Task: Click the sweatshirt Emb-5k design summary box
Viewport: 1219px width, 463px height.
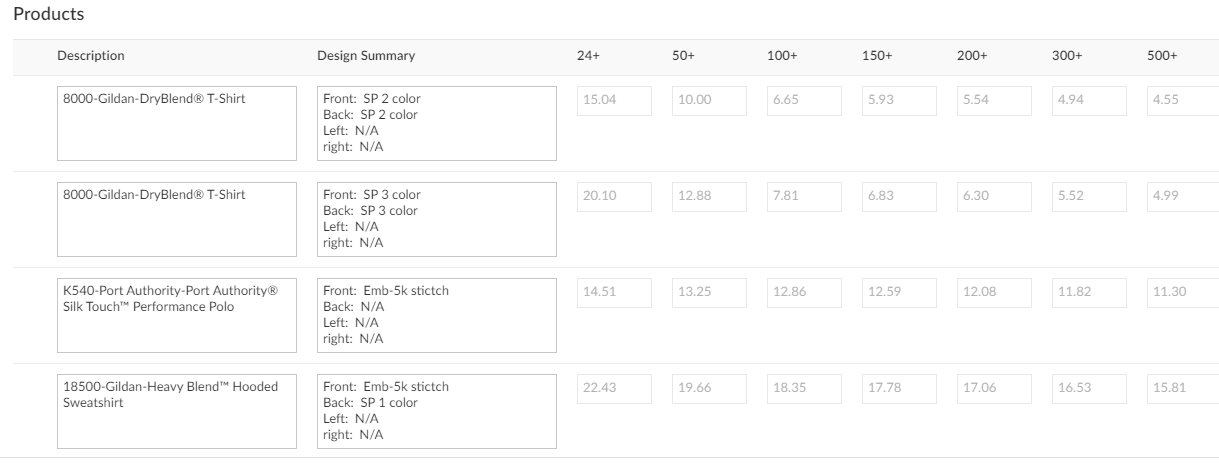Action: [x=436, y=411]
